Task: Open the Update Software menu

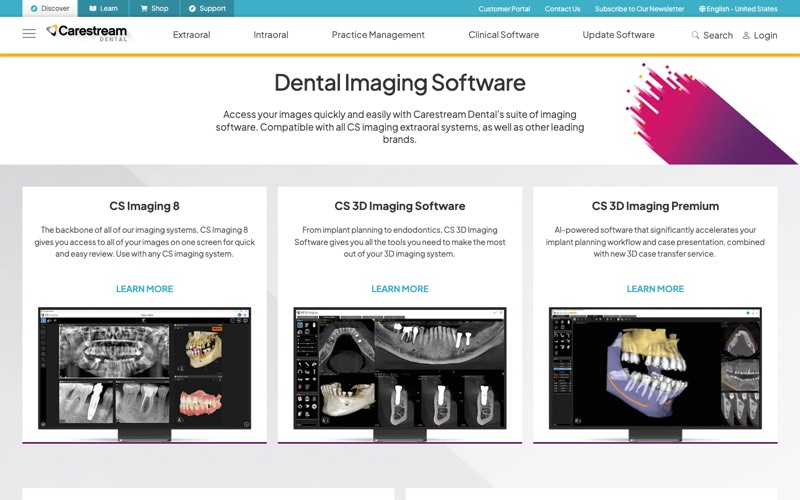Action: (618, 35)
